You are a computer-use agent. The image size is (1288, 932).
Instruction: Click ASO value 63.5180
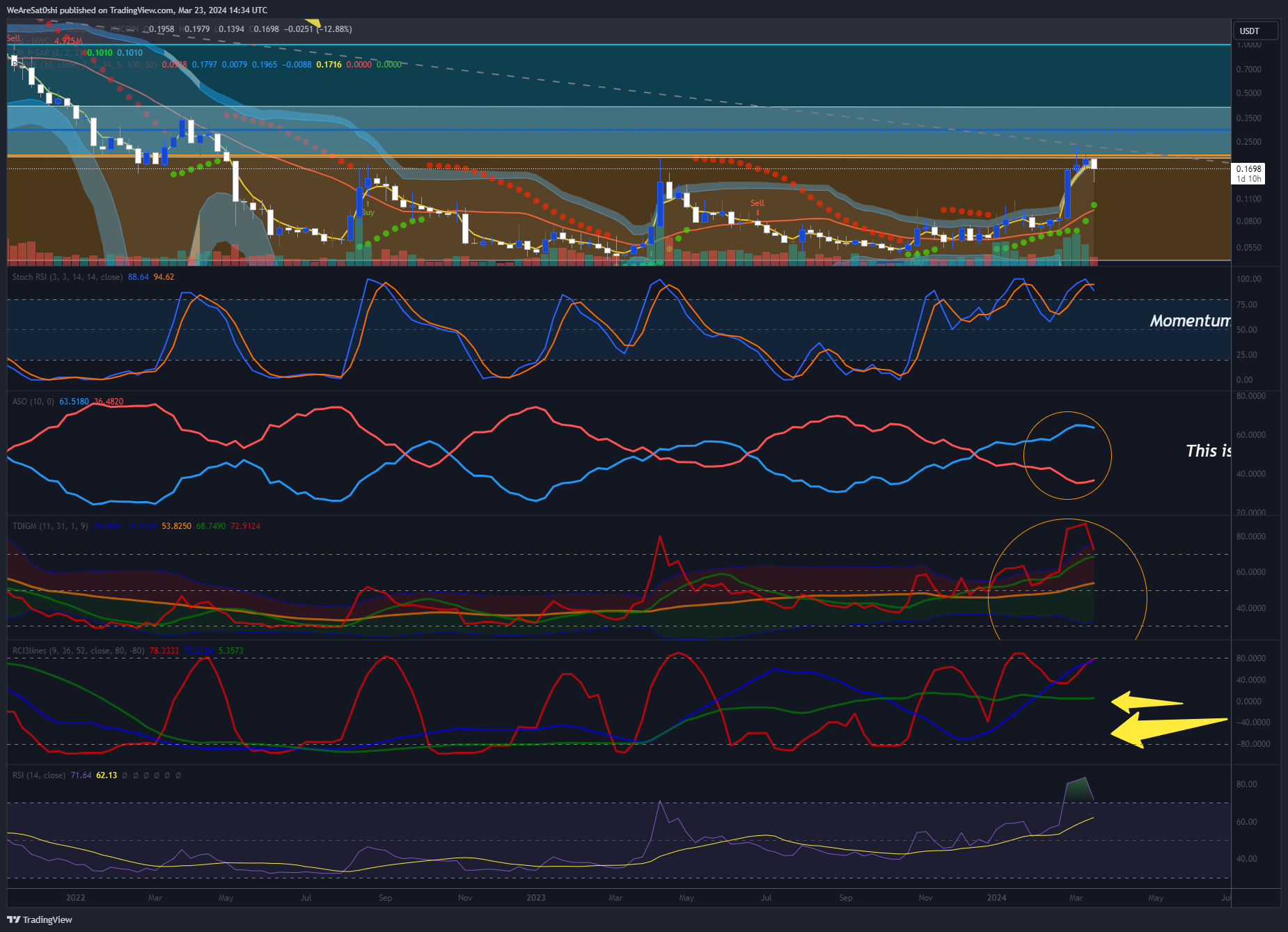pyautogui.click(x=74, y=402)
